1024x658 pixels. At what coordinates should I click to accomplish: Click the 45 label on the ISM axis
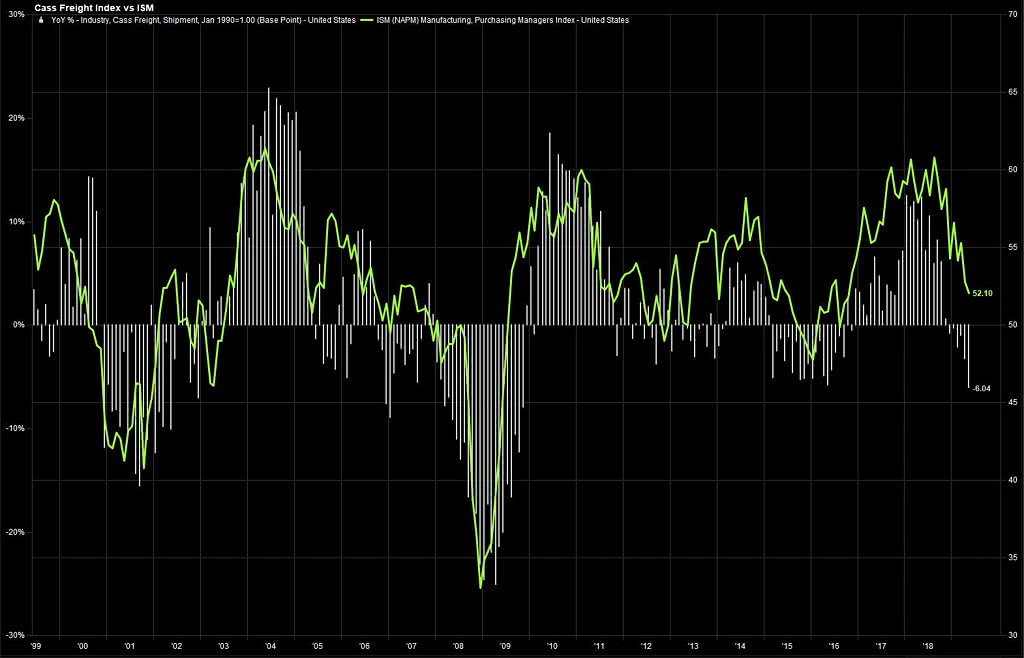(1012, 402)
